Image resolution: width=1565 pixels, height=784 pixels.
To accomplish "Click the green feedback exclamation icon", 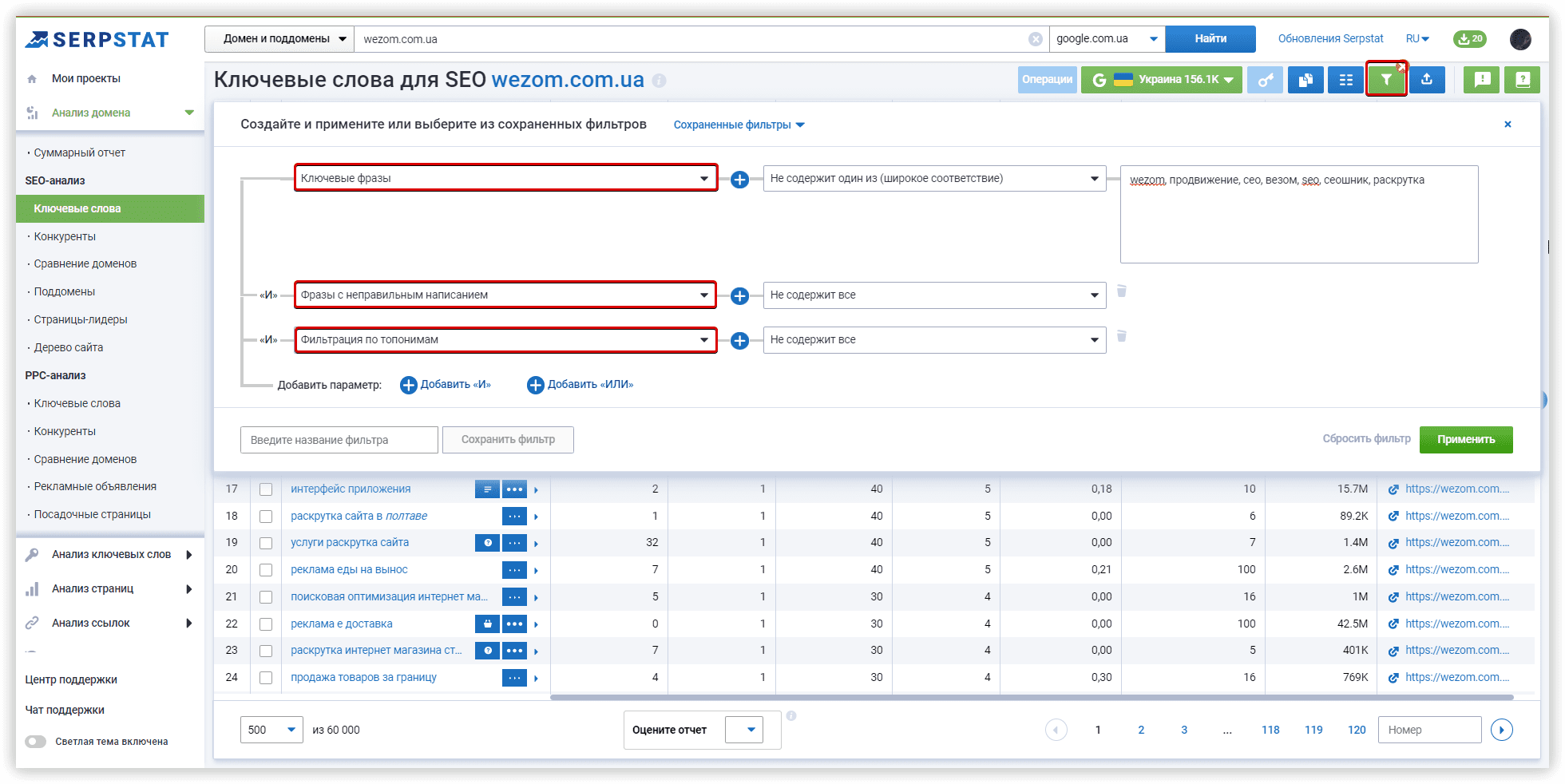I will (1482, 80).
